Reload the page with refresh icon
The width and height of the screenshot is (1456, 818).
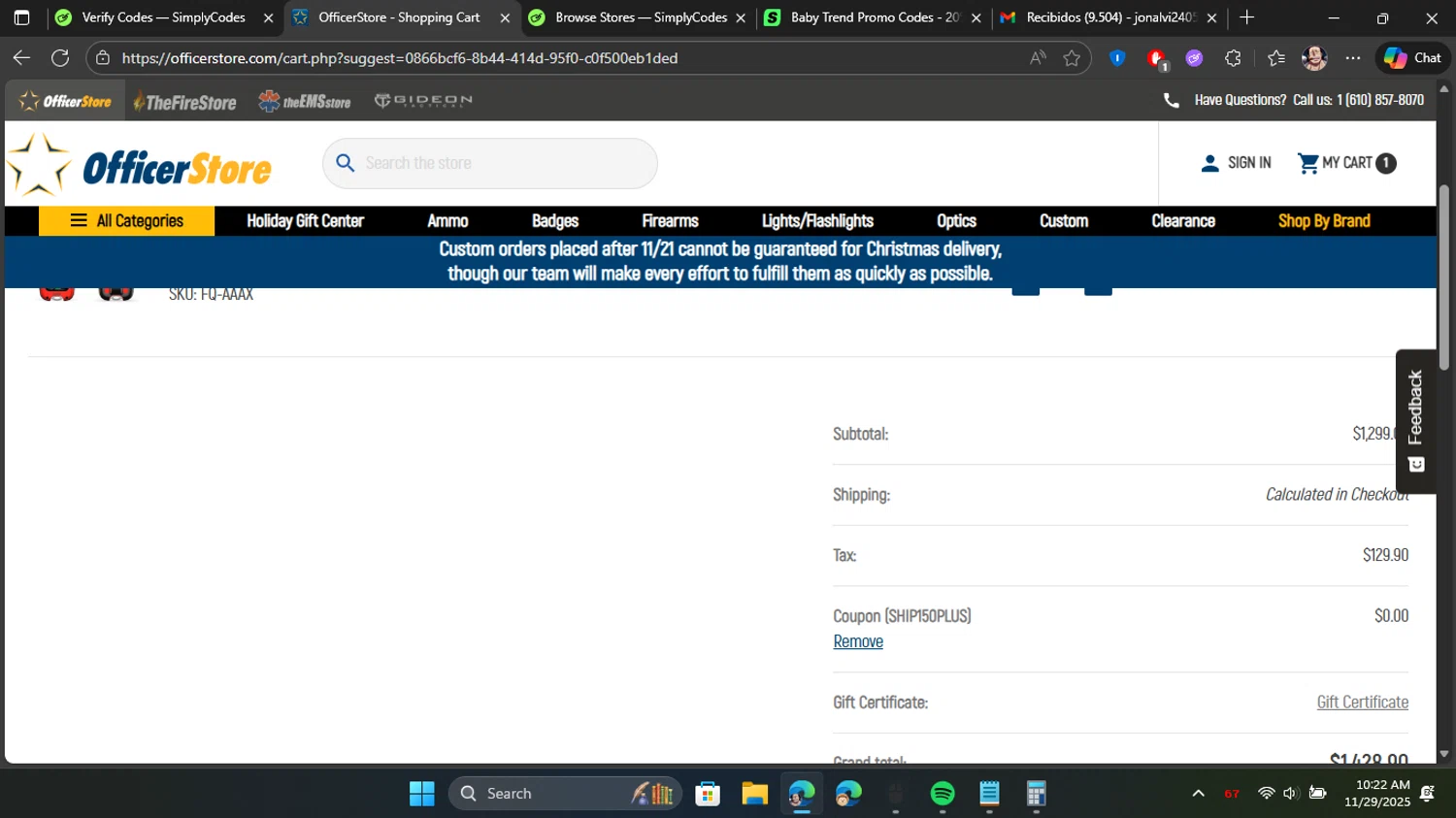pos(60,58)
